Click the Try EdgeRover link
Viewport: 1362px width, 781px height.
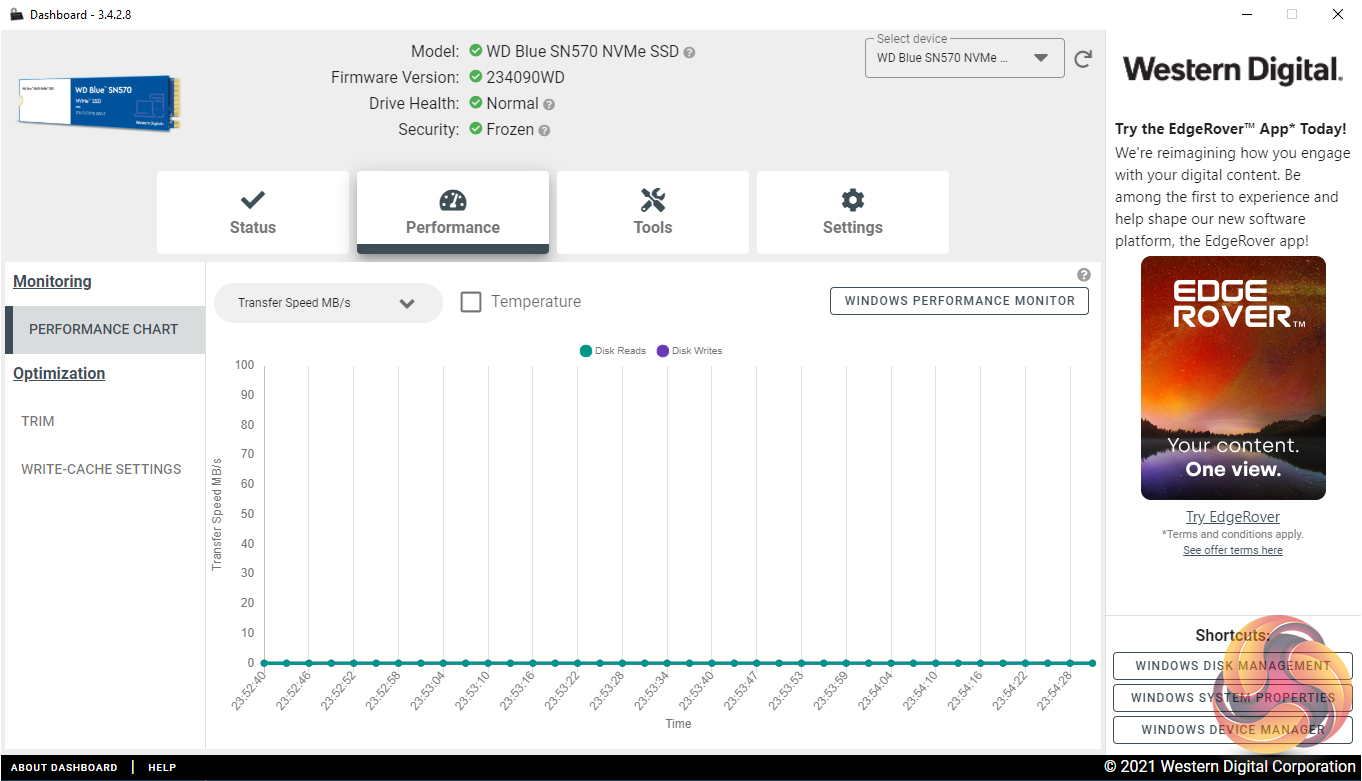pyautogui.click(x=1233, y=517)
